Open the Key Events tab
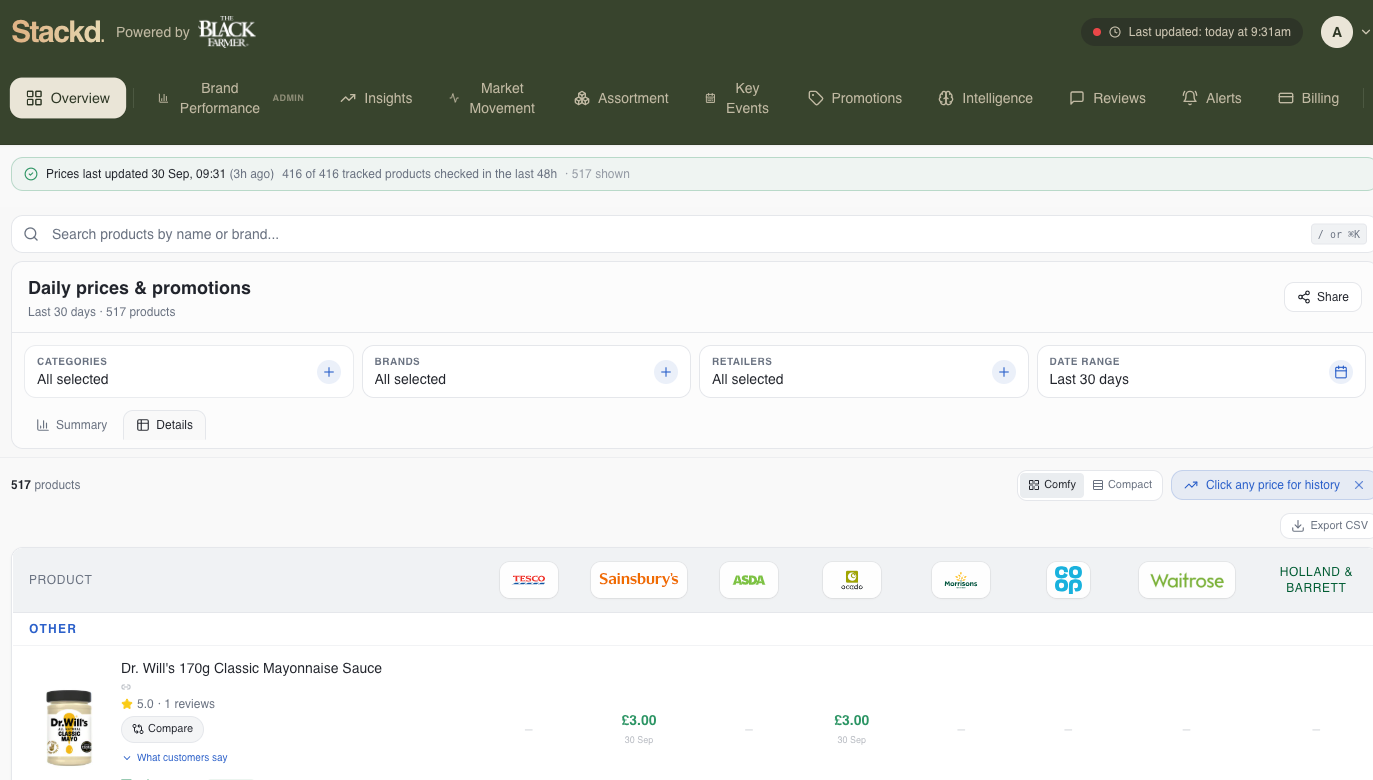The height and width of the screenshot is (780, 1373). [737, 98]
